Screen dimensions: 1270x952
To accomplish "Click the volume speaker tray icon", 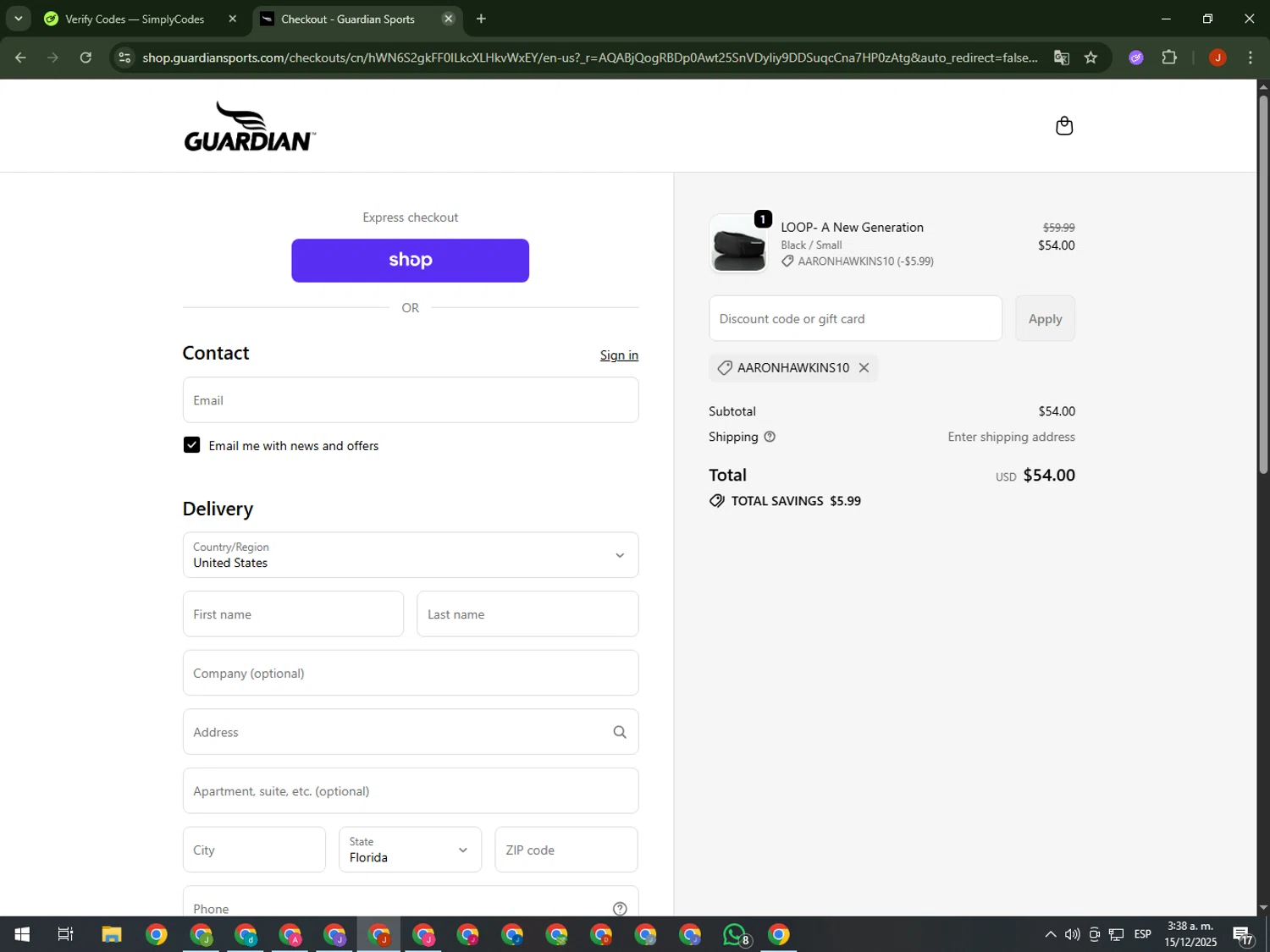I will pyautogui.click(x=1072, y=934).
